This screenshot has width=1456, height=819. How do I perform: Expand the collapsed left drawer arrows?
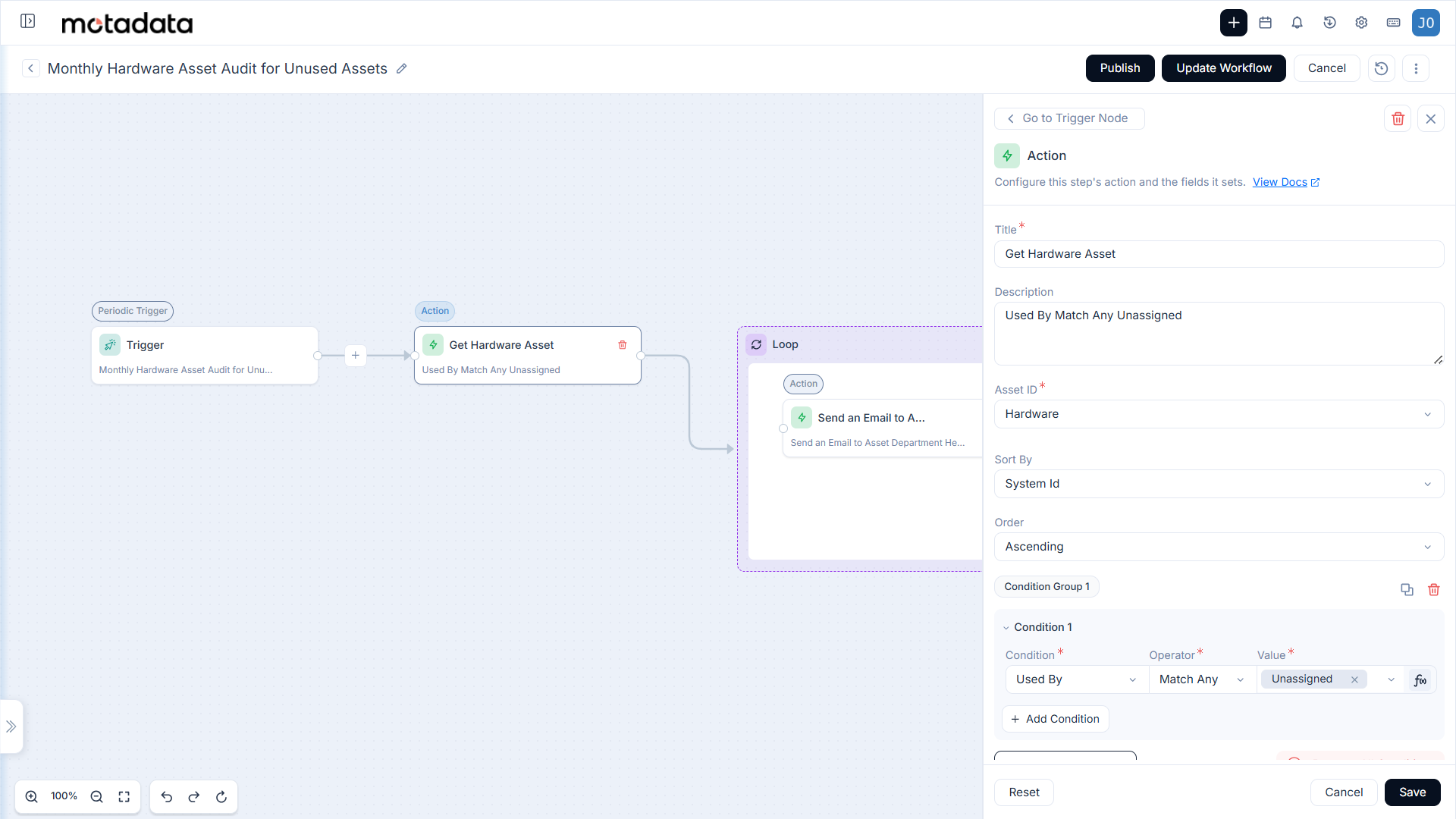(x=11, y=726)
